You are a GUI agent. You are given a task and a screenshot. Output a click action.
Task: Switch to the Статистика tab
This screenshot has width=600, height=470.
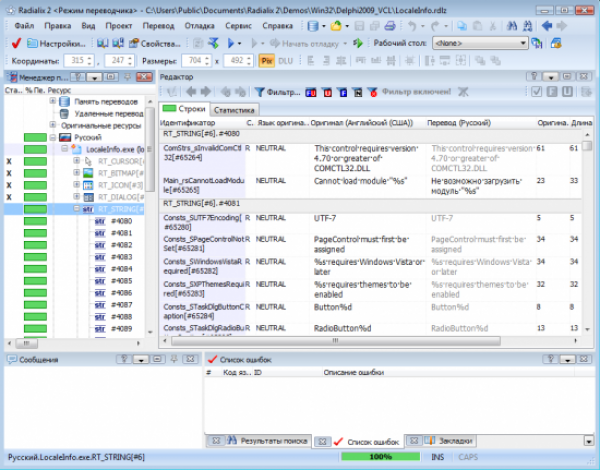click(x=233, y=109)
